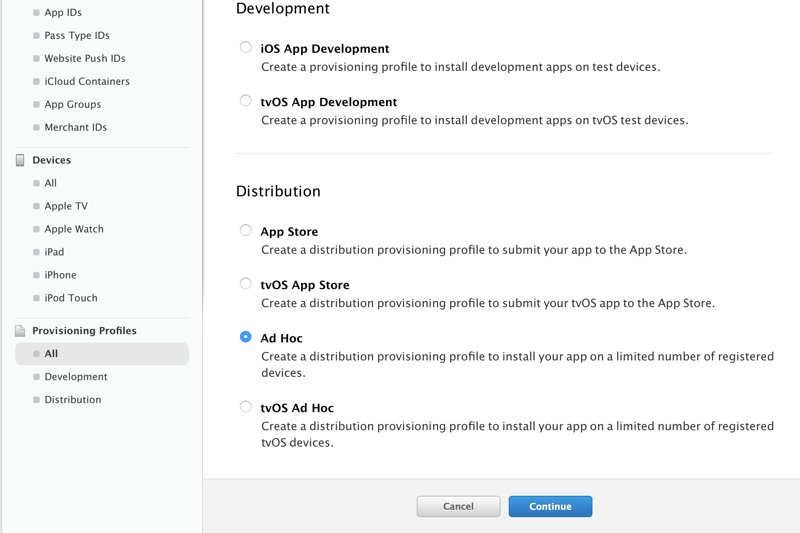Click the Provisioning Profiles section header

pyautogui.click(x=84, y=331)
